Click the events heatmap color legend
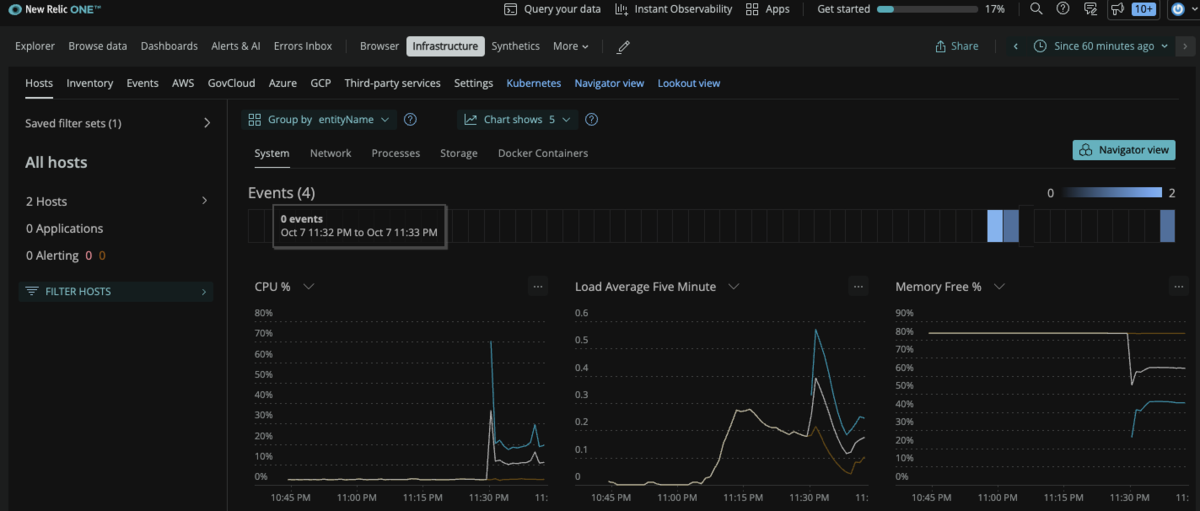 (x=1112, y=193)
